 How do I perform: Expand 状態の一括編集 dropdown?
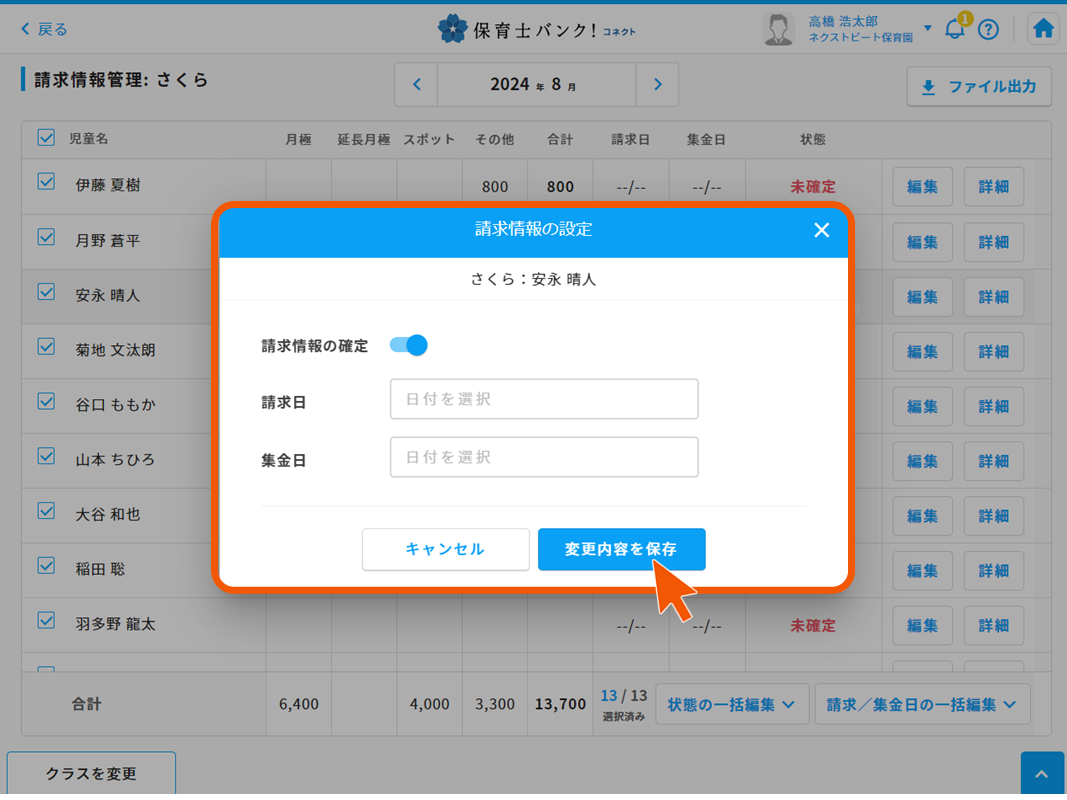tap(731, 704)
